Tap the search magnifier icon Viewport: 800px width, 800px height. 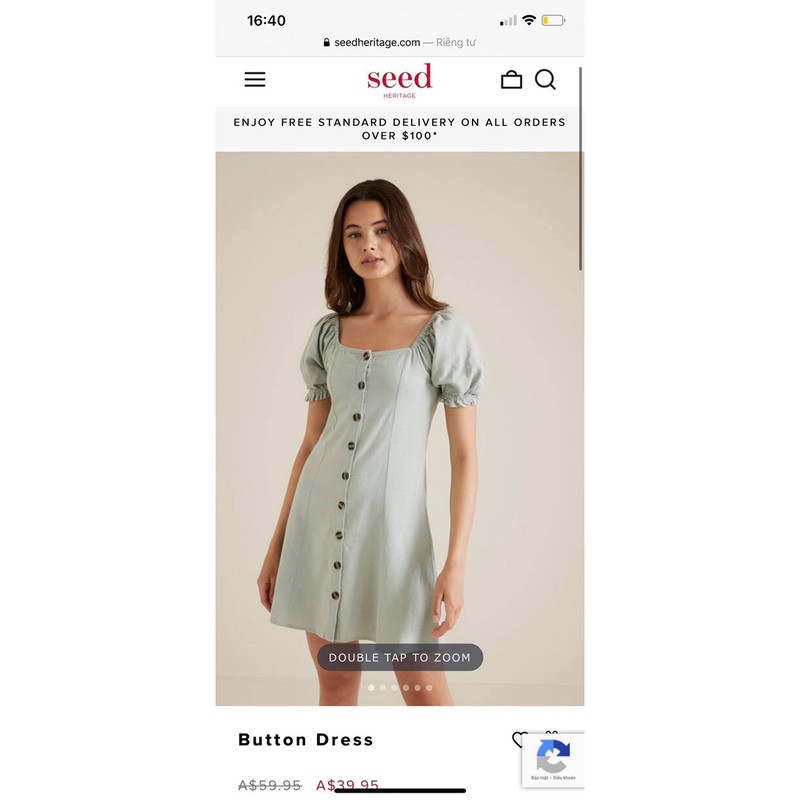[545, 80]
